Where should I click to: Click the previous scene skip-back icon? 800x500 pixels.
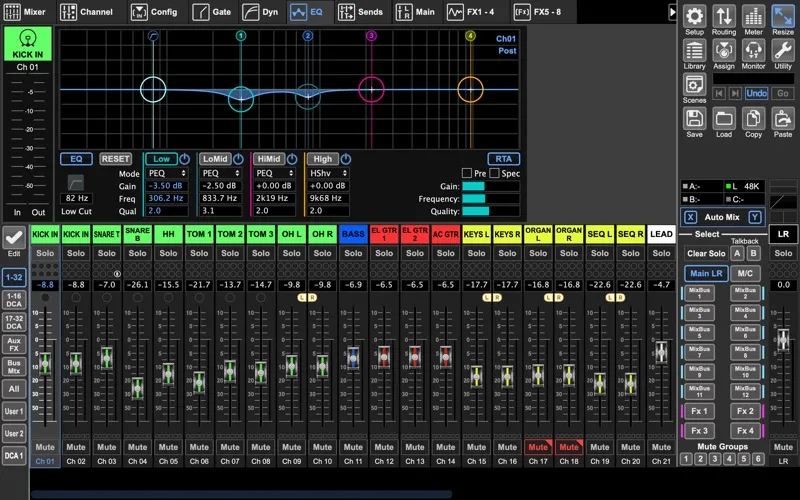point(719,93)
